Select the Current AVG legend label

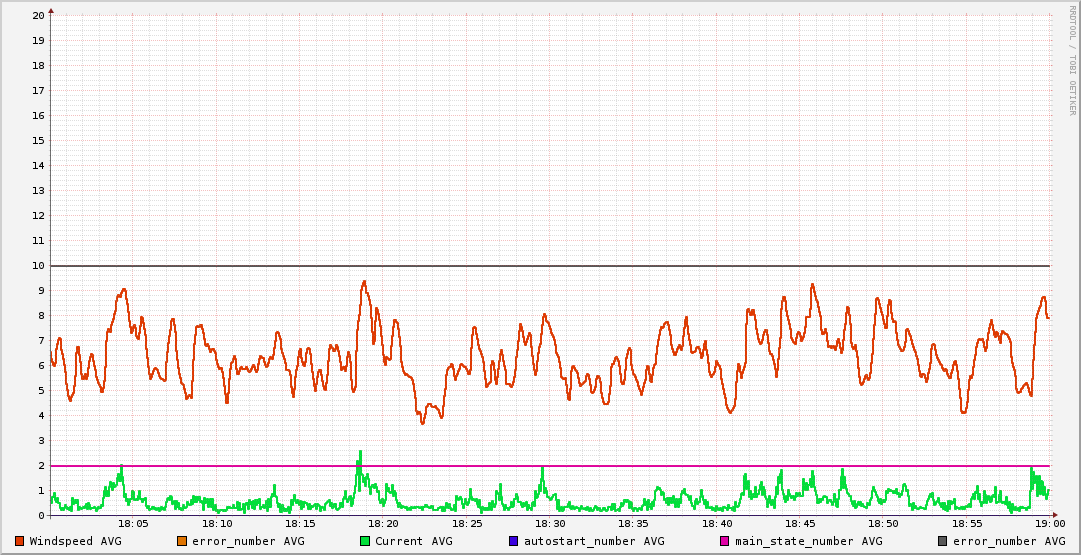pos(413,541)
